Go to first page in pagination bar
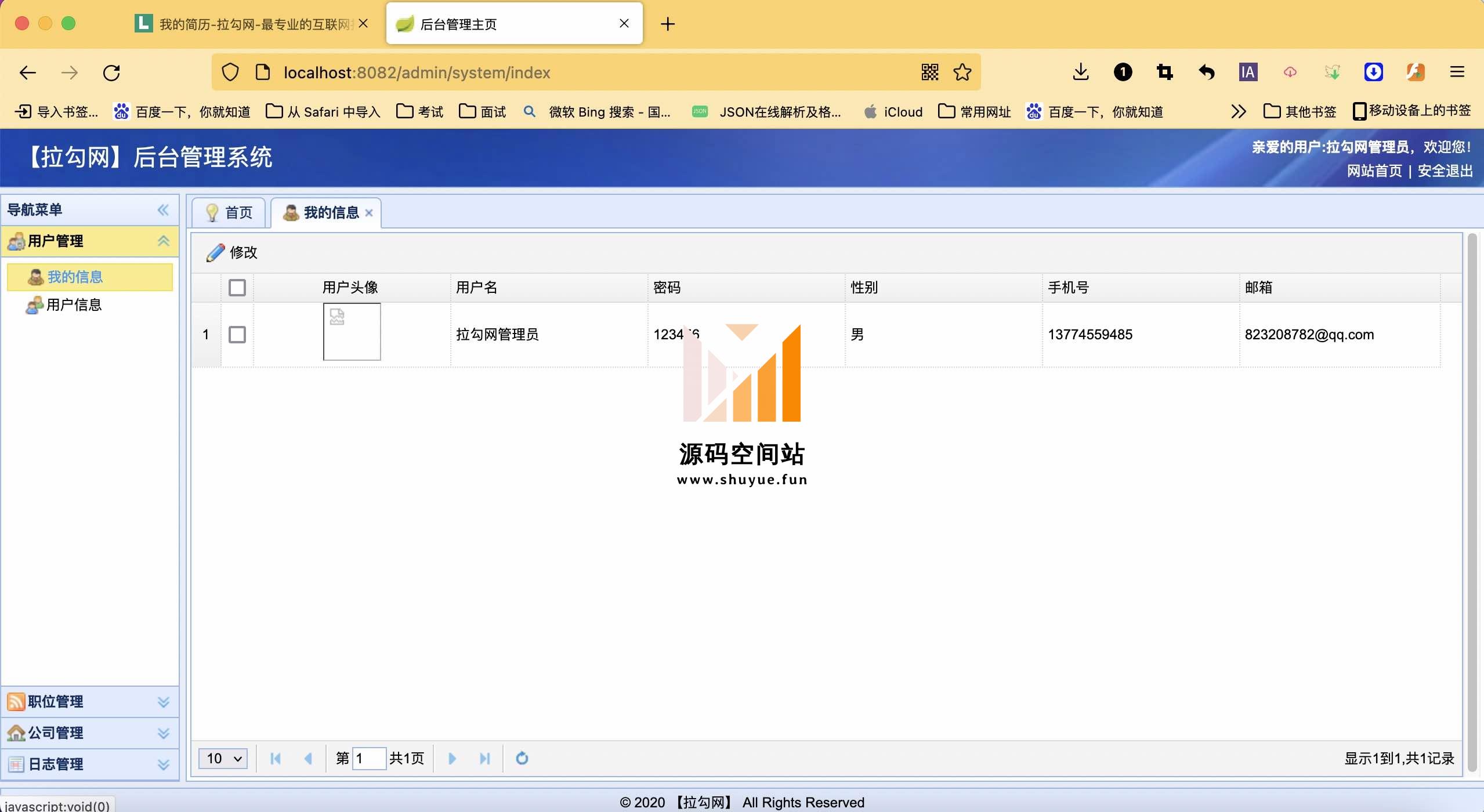Screen dimensions: 1484x812 coord(276,758)
